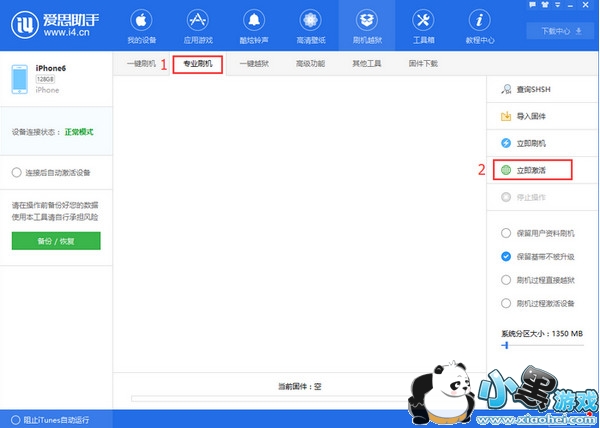Switch to the 一键越狱 tab
600x428 pixels.
(254, 63)
